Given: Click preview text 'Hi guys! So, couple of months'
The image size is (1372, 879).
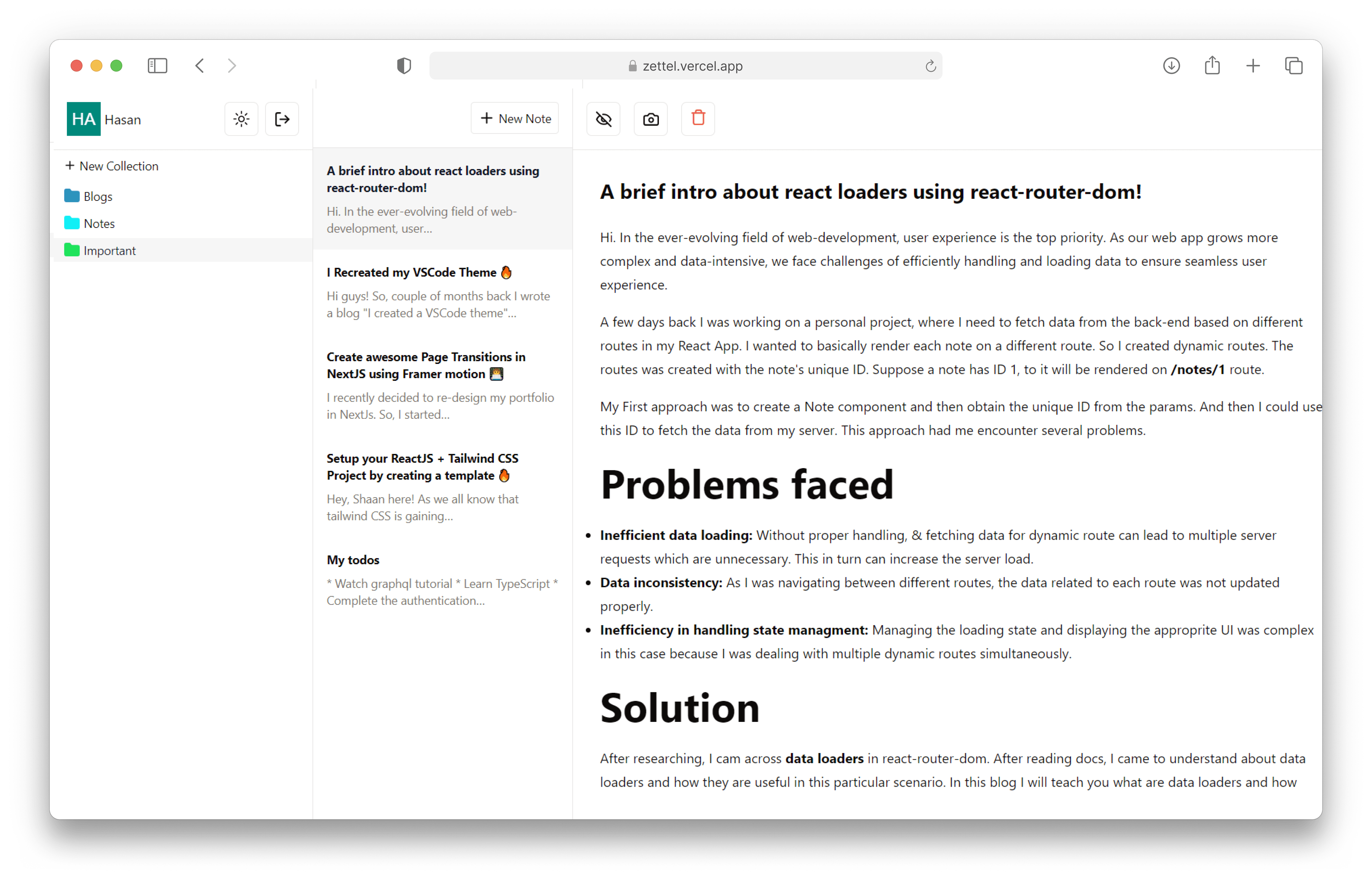Looking at the screenshot, I should (x=438, y=304).
